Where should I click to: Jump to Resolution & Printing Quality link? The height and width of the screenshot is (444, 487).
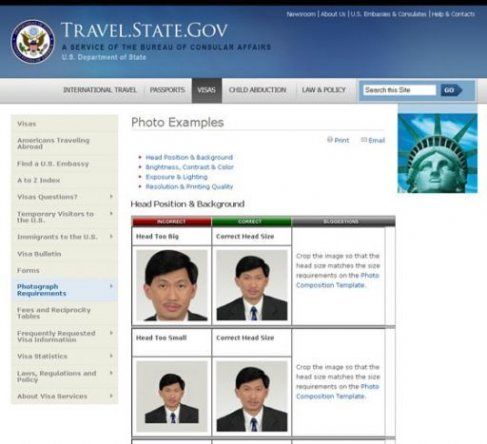[189, 186]
